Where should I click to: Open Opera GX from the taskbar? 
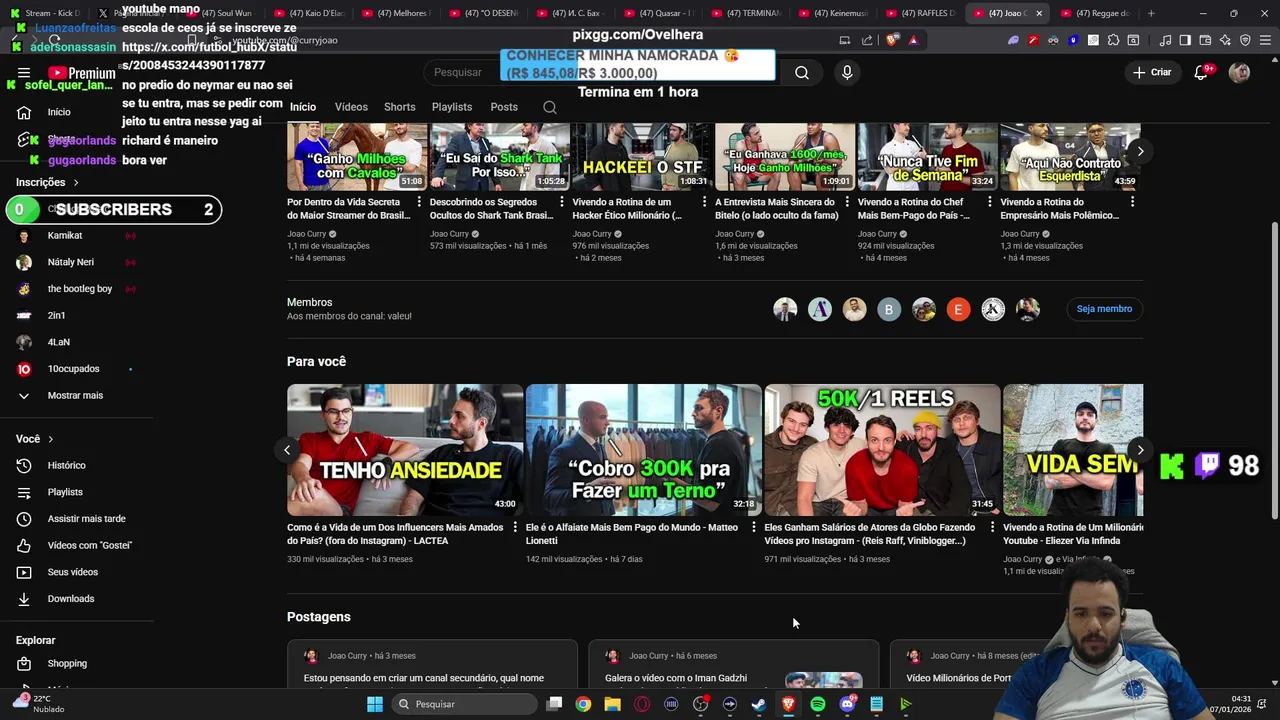pyautogui.click(x=642, y=704)
